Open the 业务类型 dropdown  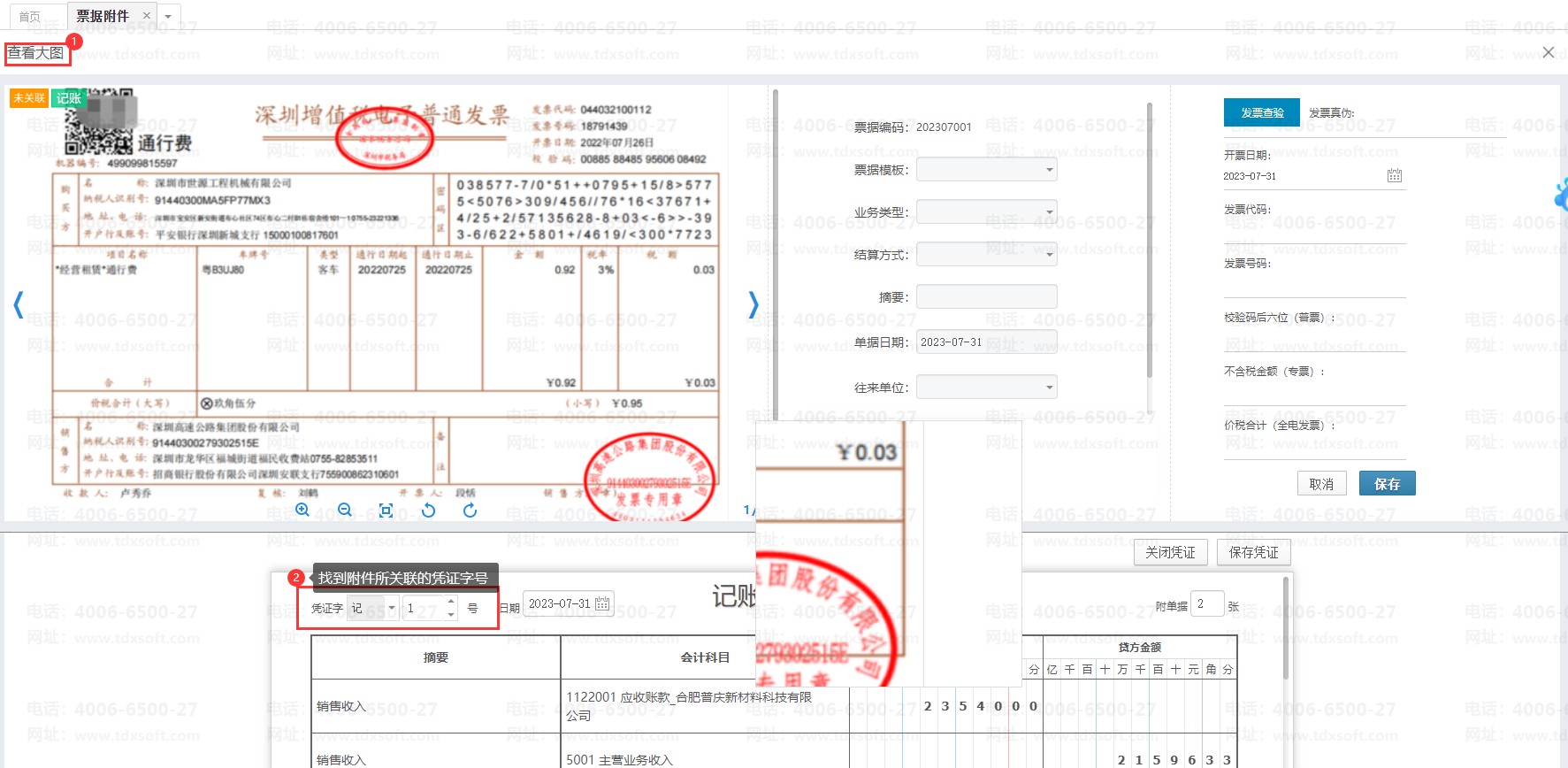click(1049, 212)
